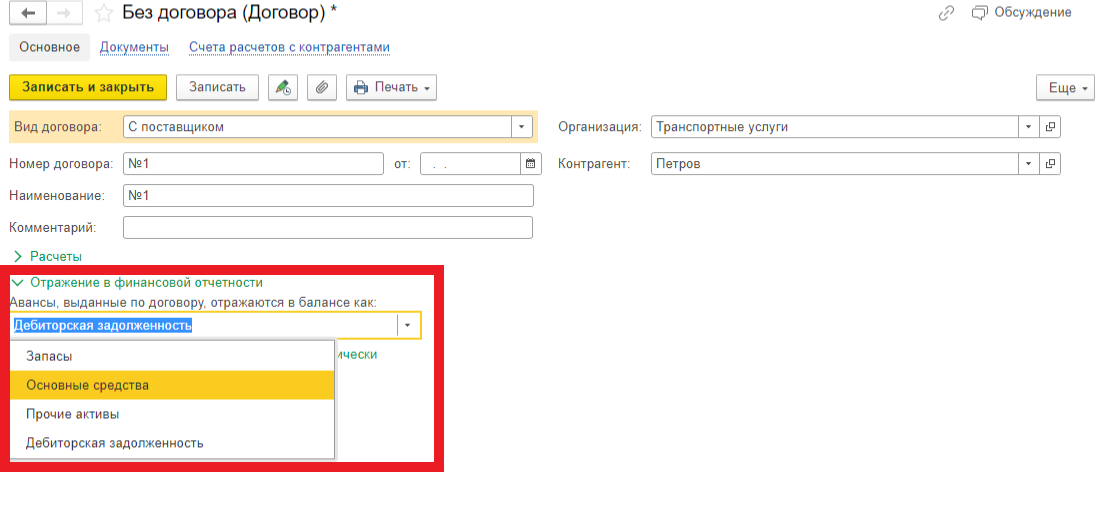Viewport: 1099px width, 513px height.
Task: Open attached files via paperclip icon
Action: click(x=321, y=87)
